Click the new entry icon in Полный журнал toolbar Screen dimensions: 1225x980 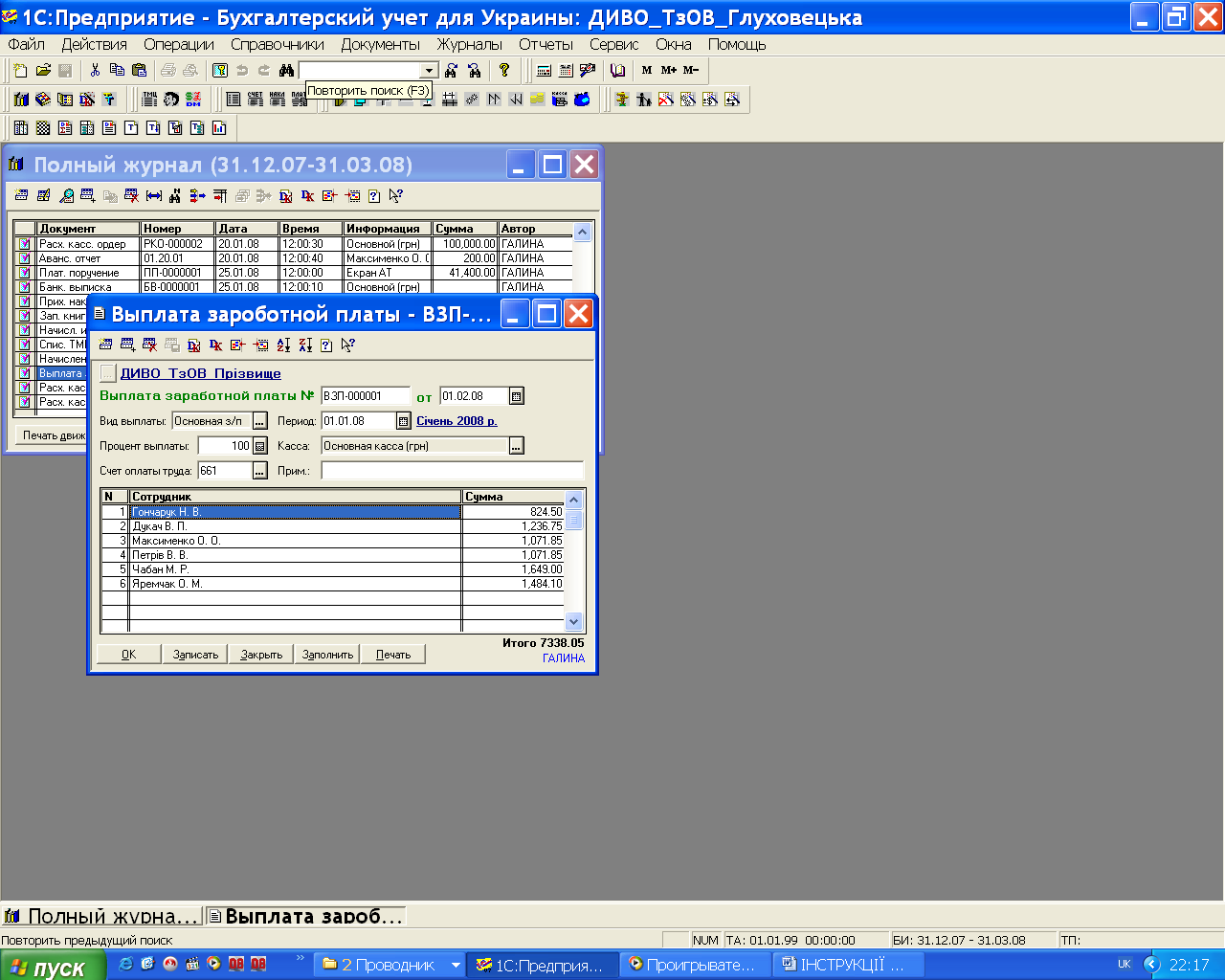[x=21, y=195]
